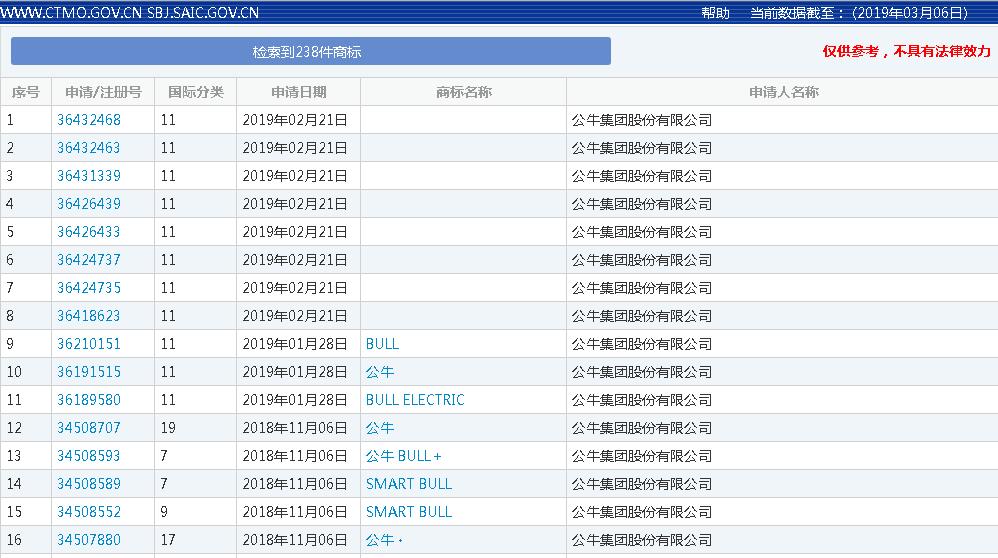Open registration number 36191515
The width and height of the screenshot is (998, 558).
[x=88, y=372]
